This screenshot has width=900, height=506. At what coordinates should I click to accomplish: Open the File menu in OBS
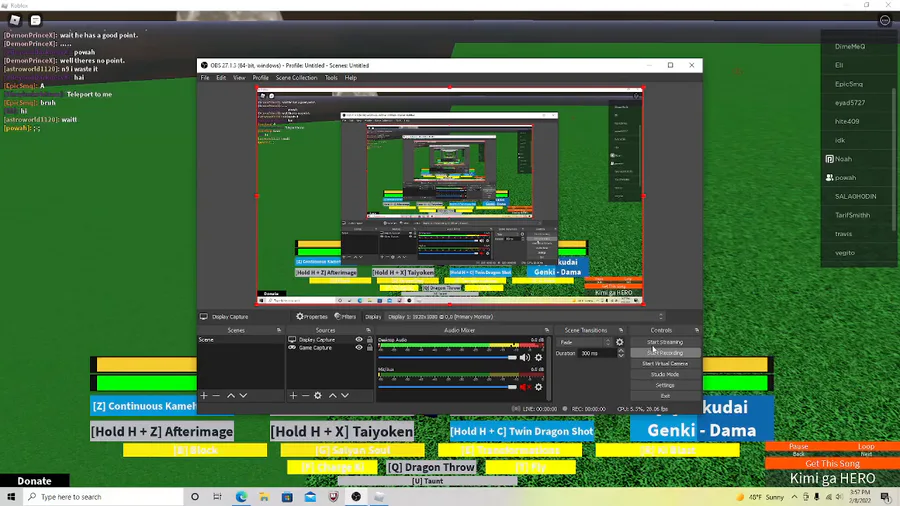tap(205, 77)
